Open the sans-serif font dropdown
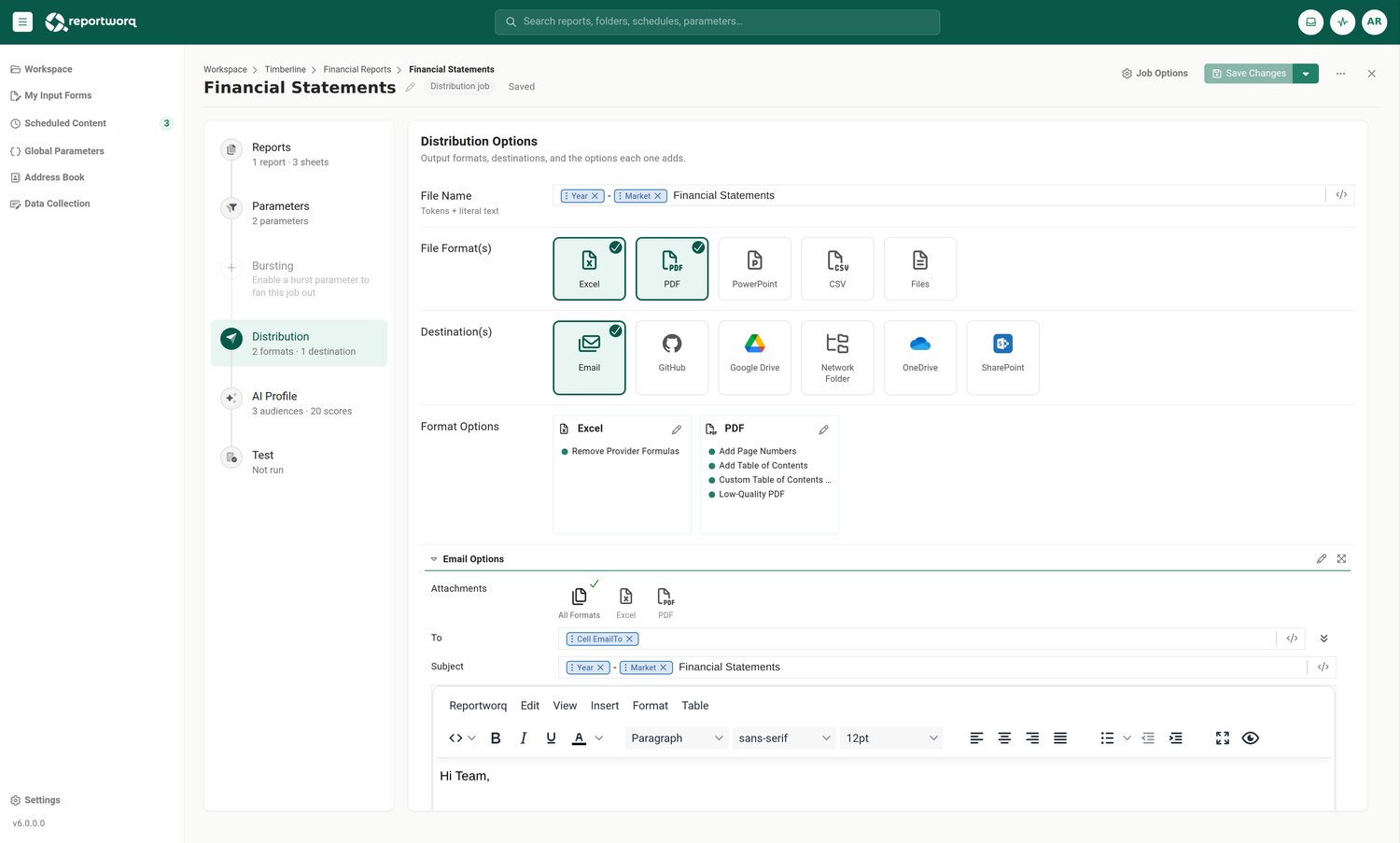Viewport: 1400px width, 843px height. (x=784, y=738)
